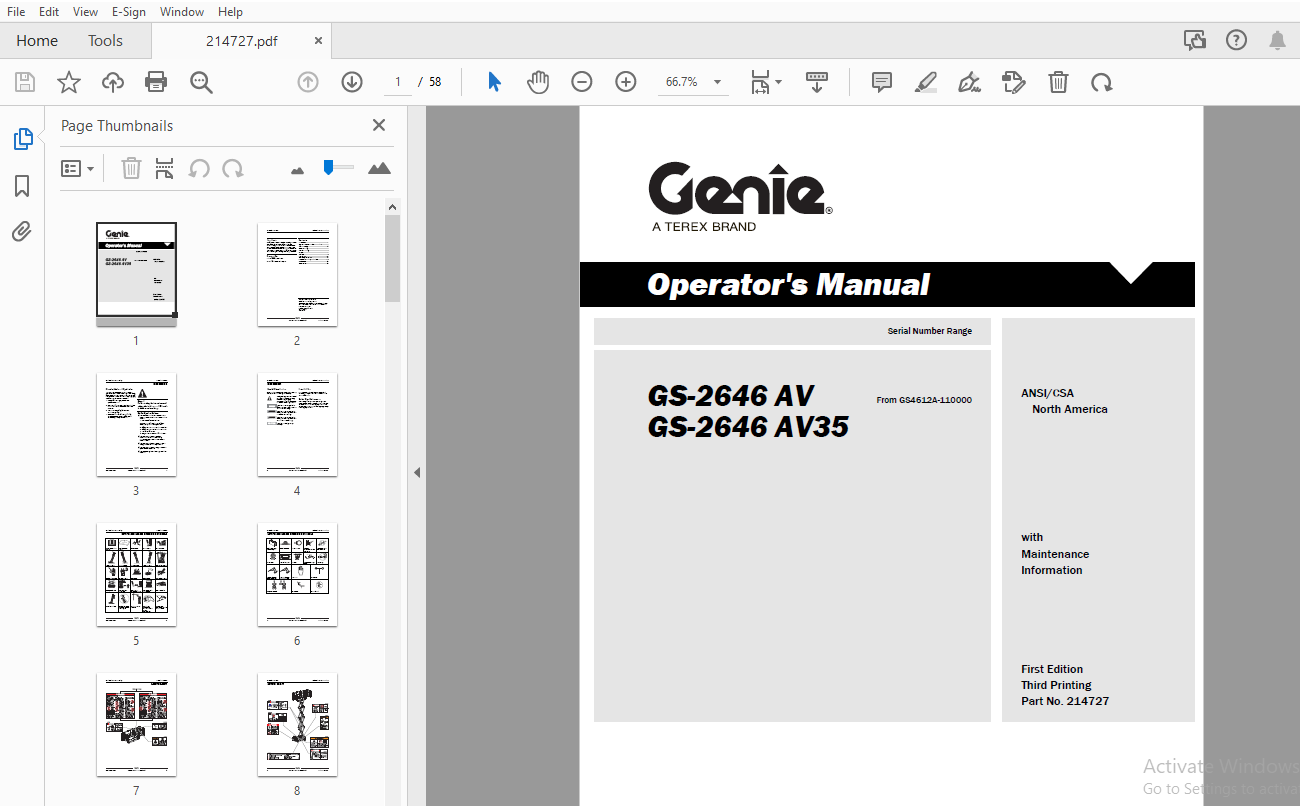Screen dimensions: 1300x806
Task: Click the thumbnails panel scrollbar thumb
Action: (x=393, y=258)
